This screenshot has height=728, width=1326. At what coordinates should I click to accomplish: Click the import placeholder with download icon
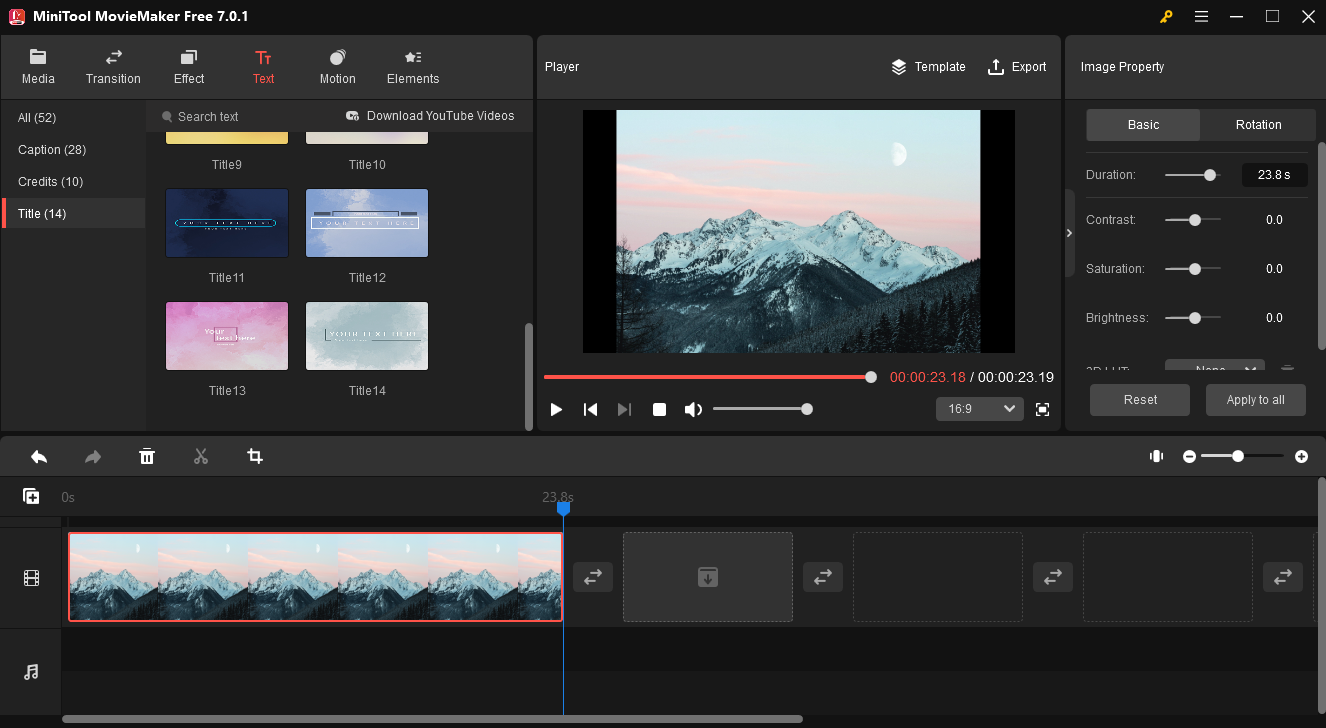click(708, 577)
